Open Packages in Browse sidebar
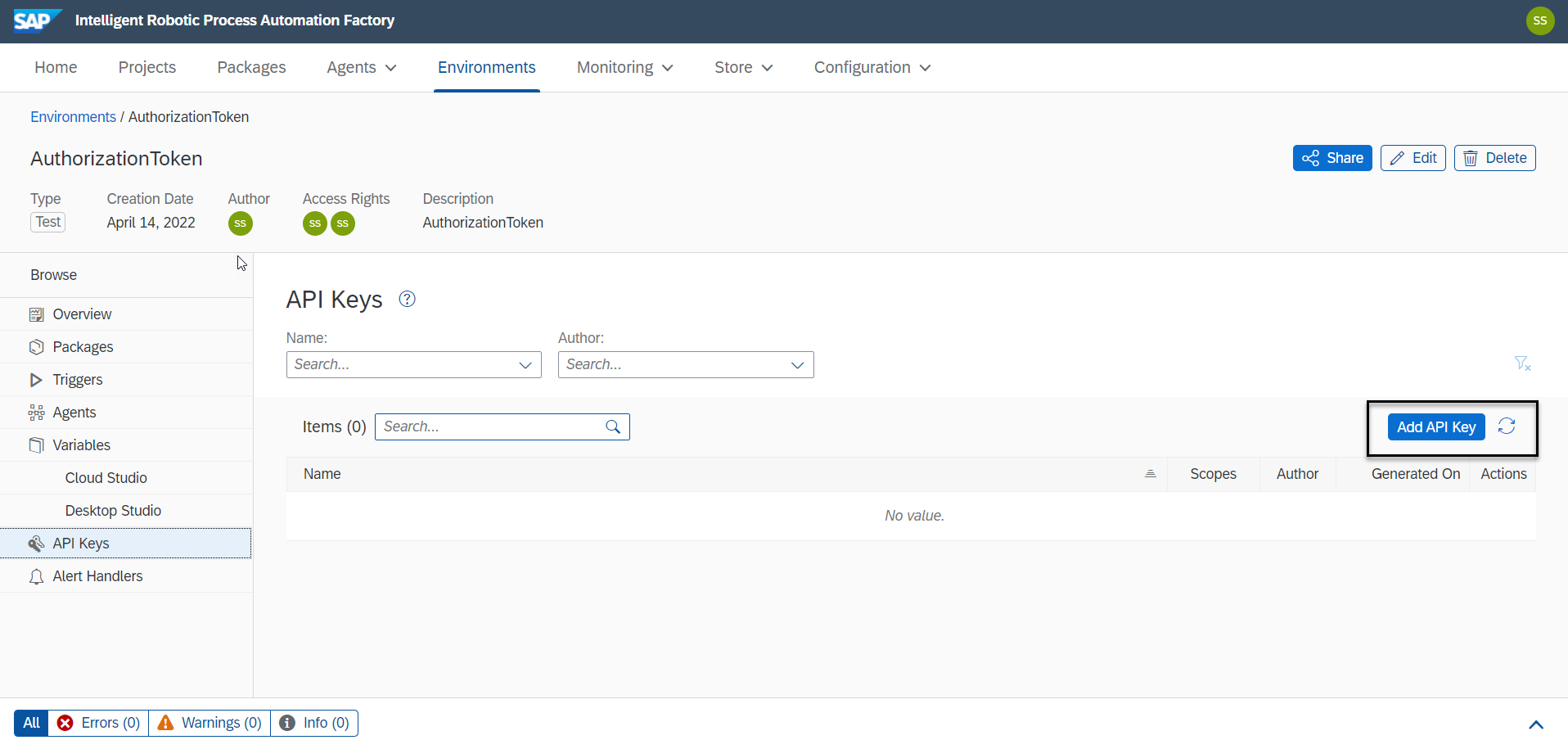Image resolution: width=1568 pixels, height=740 pixels. (126, 347)
